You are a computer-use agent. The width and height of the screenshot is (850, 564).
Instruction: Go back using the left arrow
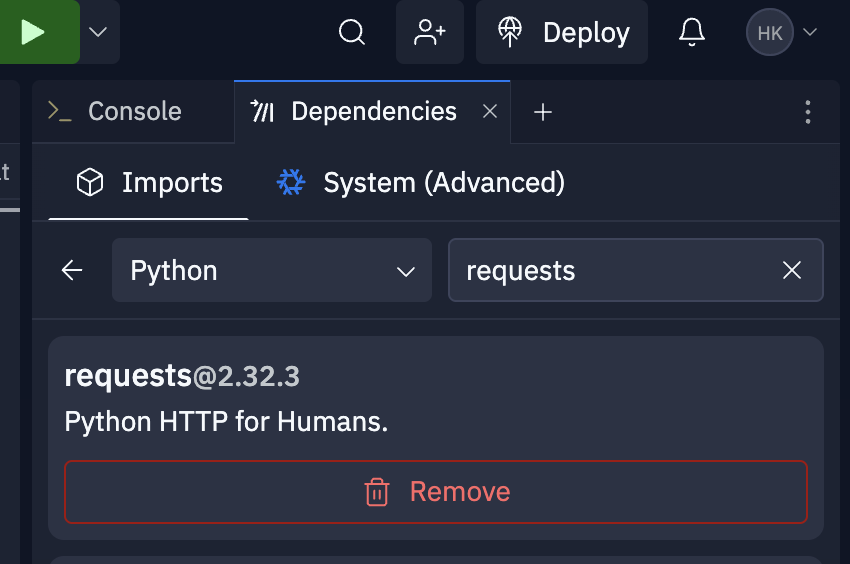pos(72,270)
